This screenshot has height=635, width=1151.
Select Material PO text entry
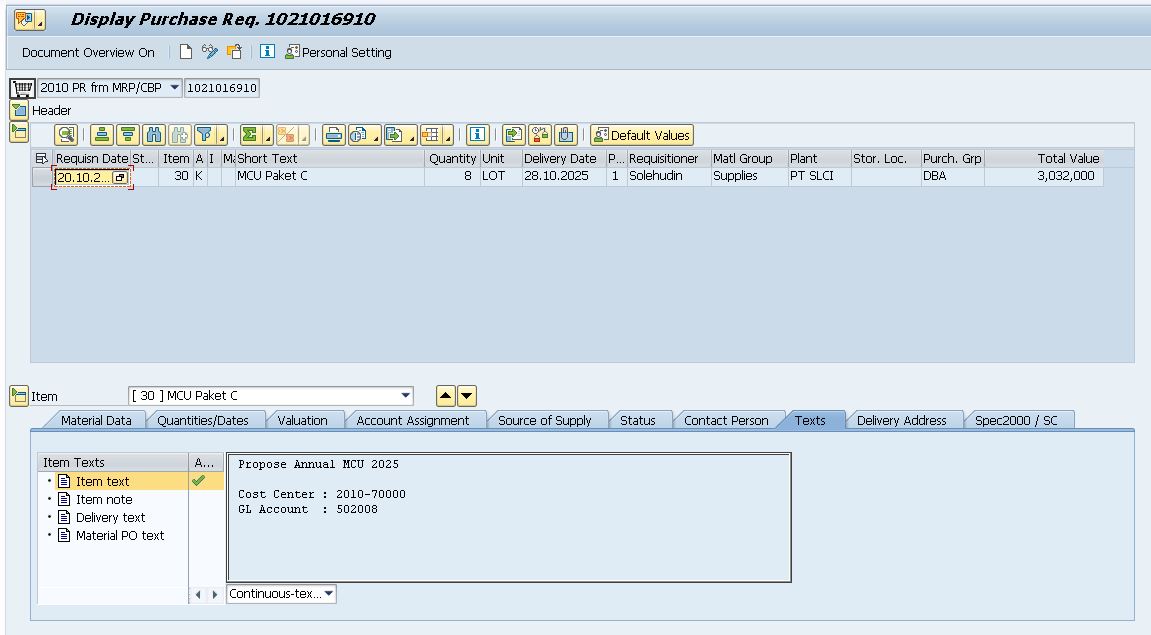click(120, 535)
